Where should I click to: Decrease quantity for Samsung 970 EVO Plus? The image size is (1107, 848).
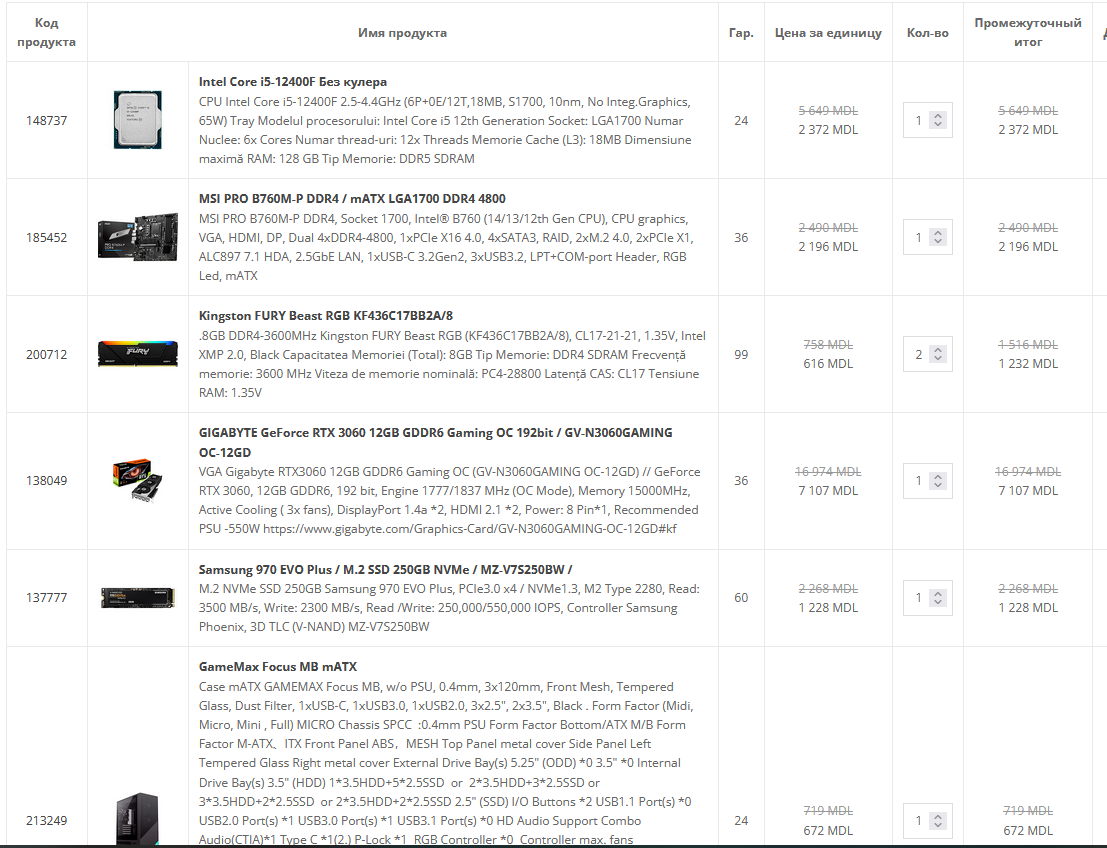coord(938,602)
